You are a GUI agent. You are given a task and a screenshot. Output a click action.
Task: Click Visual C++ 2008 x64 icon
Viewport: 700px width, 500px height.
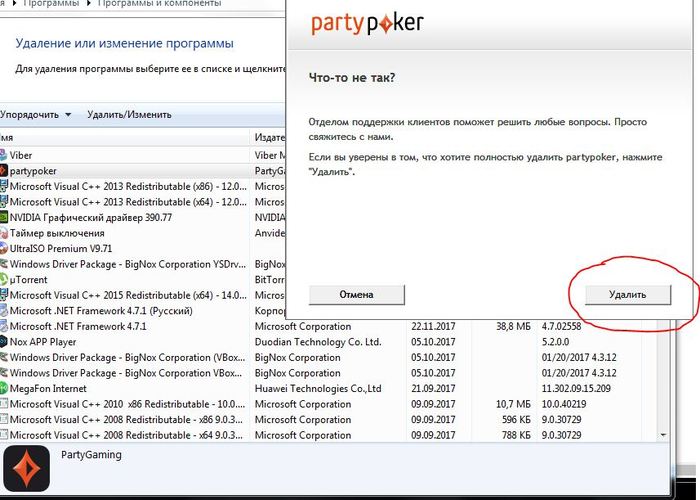(4, 435)
